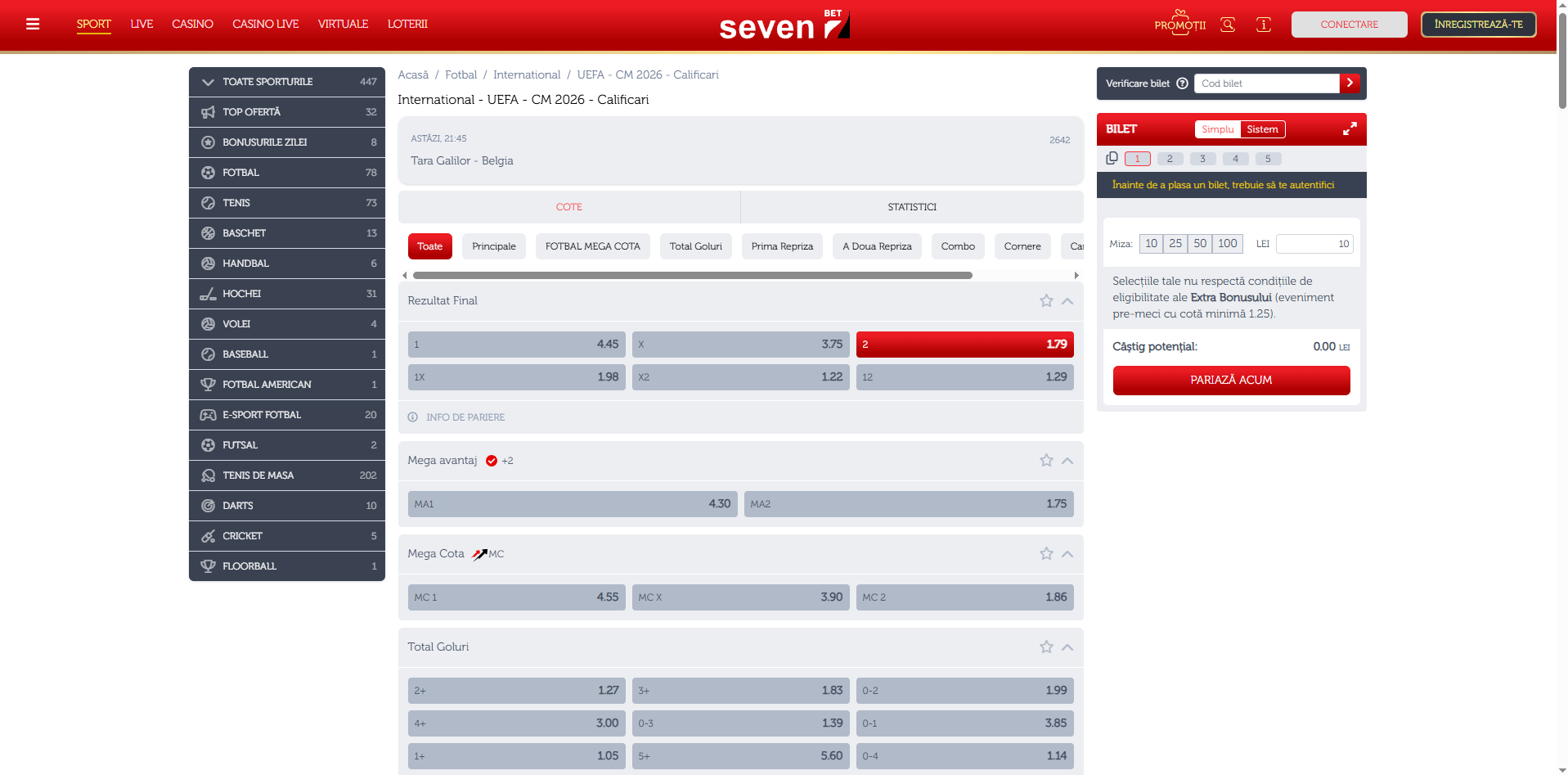Screen dimensions: 1568x775
Task: Open the Casino Live menu item
Action: [x=265, y=24]
